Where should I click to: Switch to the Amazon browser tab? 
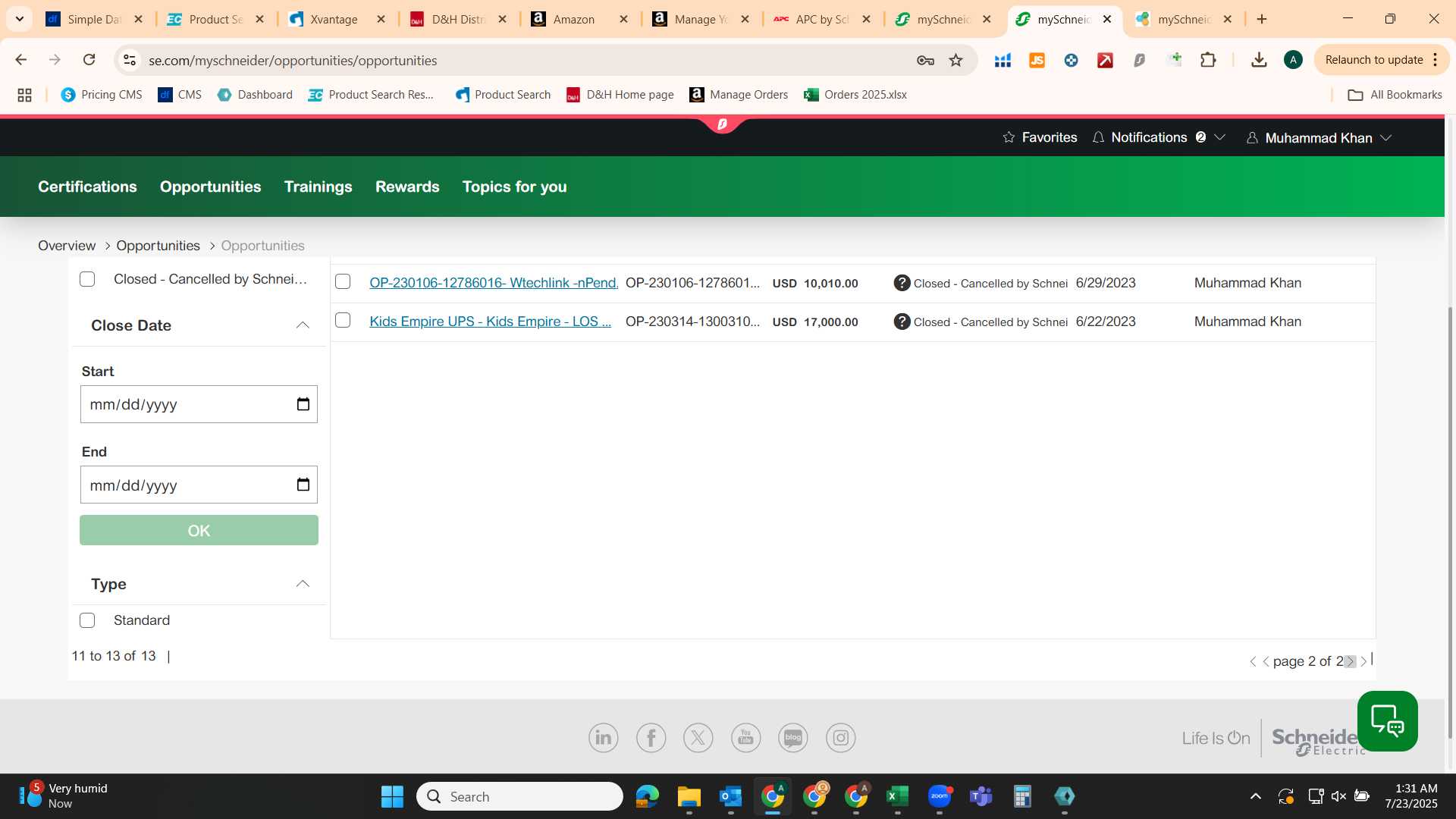pyautogui.click(x=580, y=19)
